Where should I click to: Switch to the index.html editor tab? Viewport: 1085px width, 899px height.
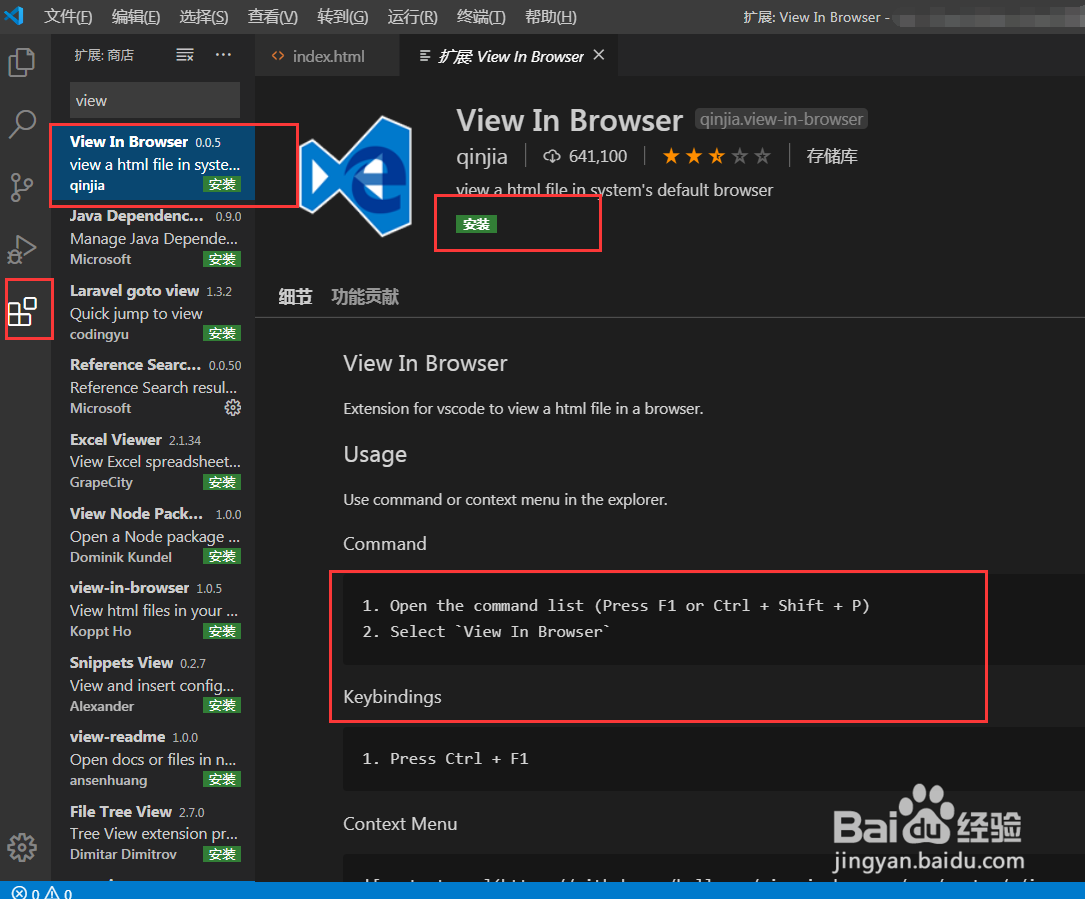tap(327, 56)
